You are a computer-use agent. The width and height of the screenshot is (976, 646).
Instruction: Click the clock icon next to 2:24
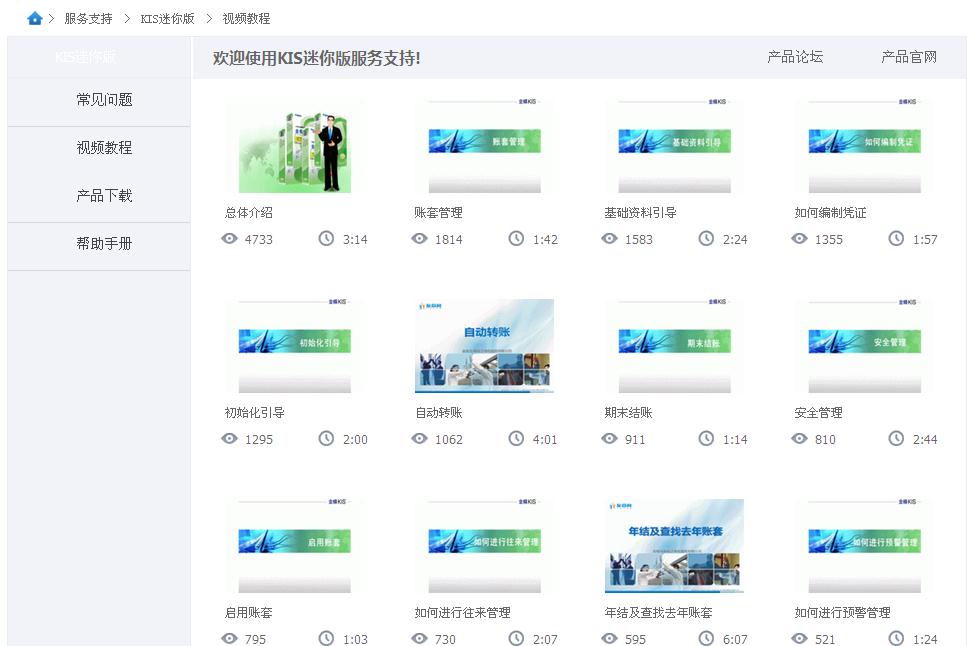point(706,238)
